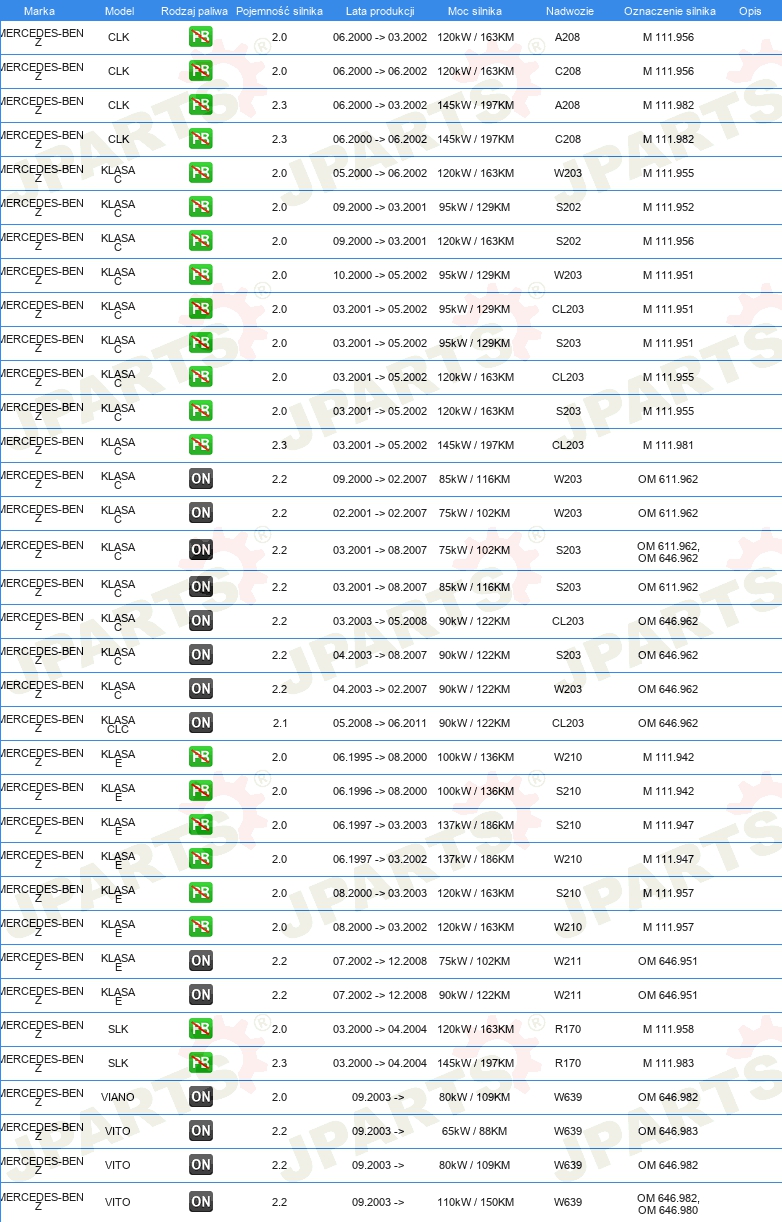Select engine code OM 646.983
The height and width of the screenshot is (1222, 782).
(668, 1131)
